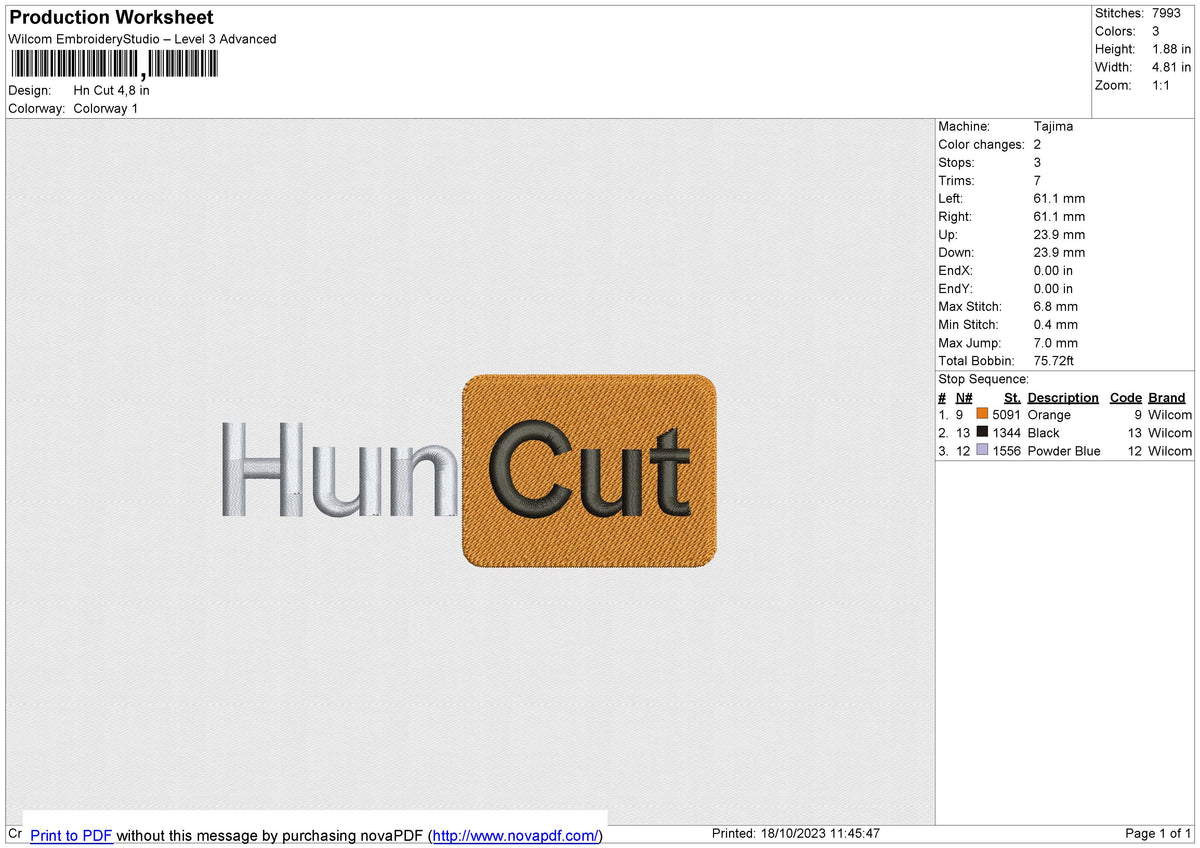The height and width of the screenshot is (848, 1200).
Task: Click the max jump value 7.0 mm
Action: pos(1056,342)
